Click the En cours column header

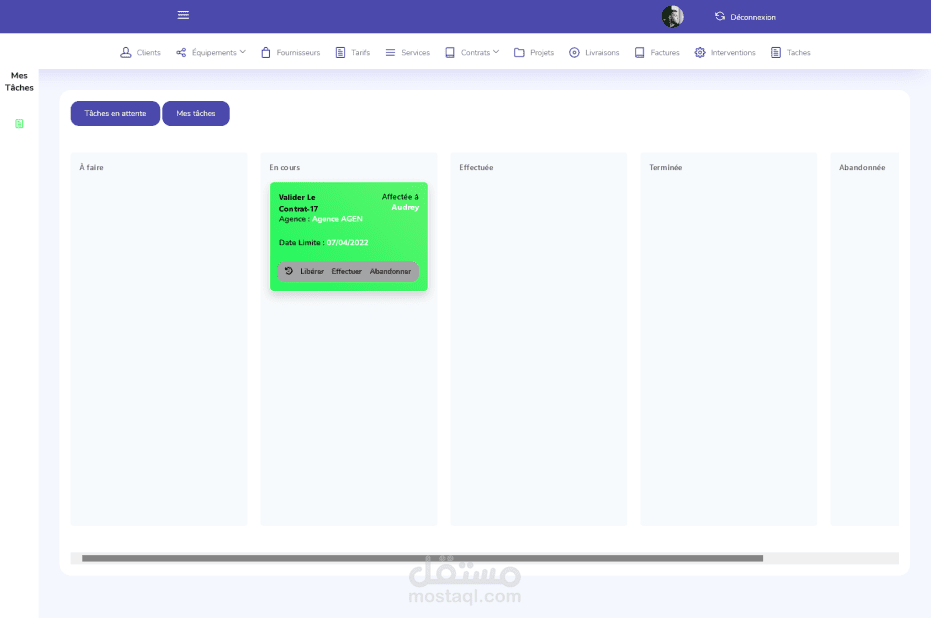coord(284,167)
